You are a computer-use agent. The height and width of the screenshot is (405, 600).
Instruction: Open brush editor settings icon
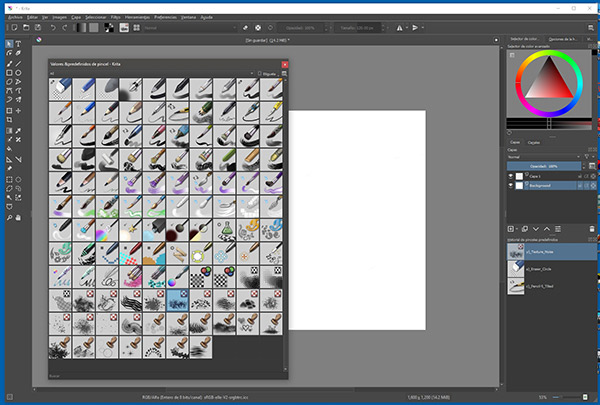(x=124, y=28)
